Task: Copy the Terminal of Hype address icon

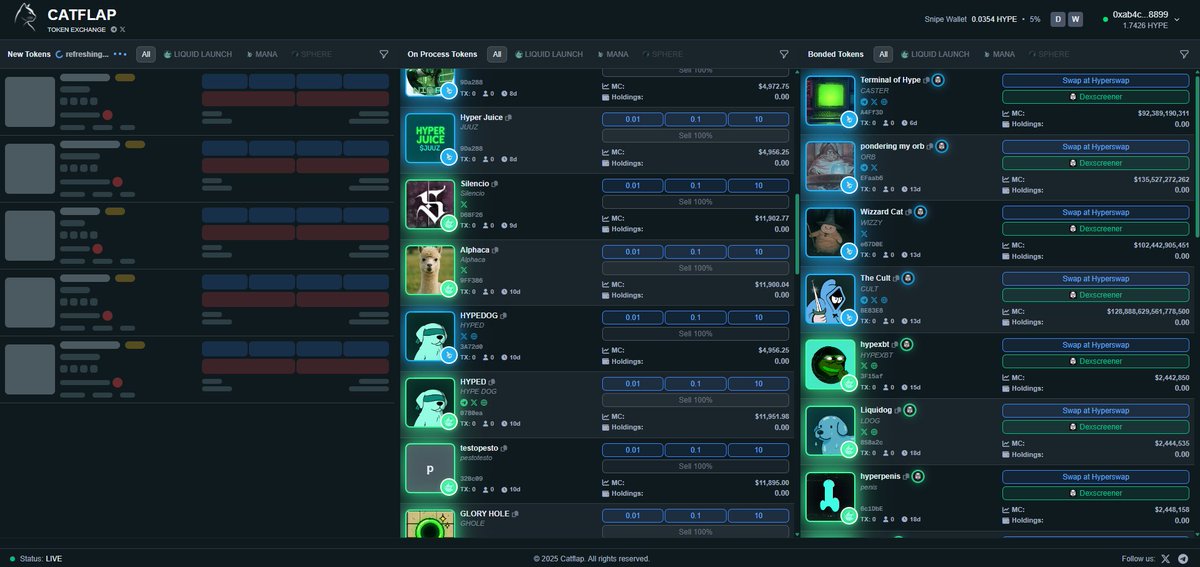Action: (x=927, y=80)
